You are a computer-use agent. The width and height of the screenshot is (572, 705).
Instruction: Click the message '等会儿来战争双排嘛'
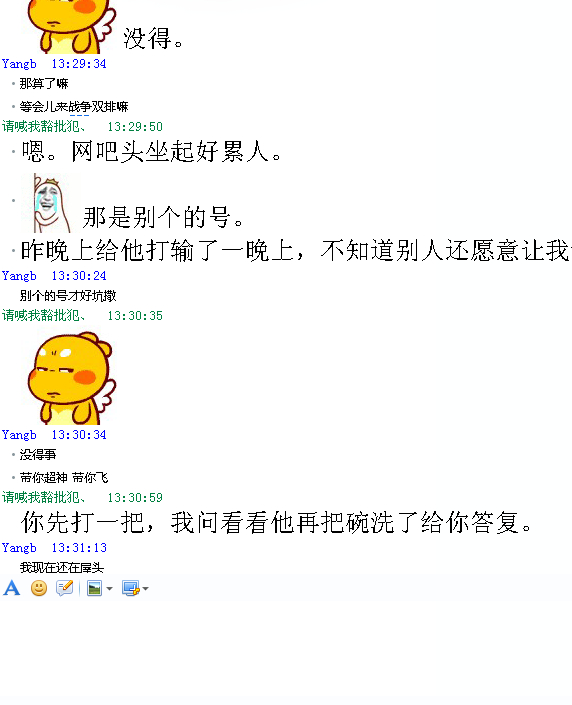click(x=74, y=107)
